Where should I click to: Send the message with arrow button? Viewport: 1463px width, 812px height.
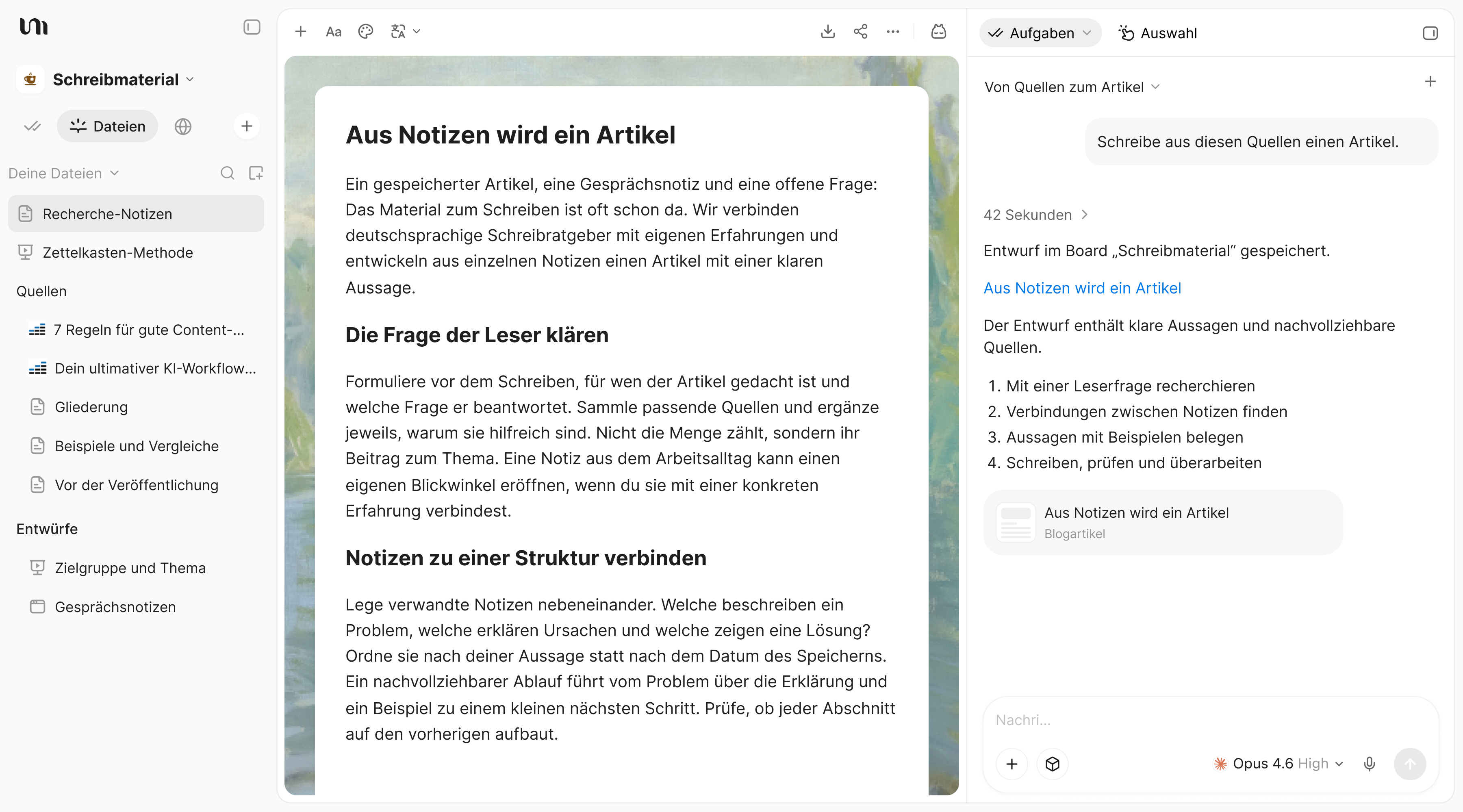tap(1410, 764)
